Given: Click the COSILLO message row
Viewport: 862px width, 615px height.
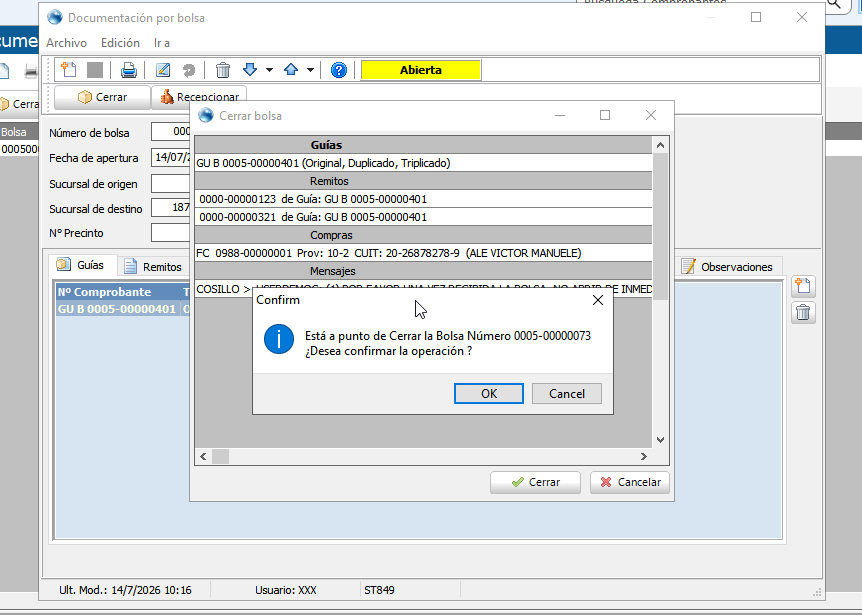Looking at the screenshot, I should pos(423,289).
